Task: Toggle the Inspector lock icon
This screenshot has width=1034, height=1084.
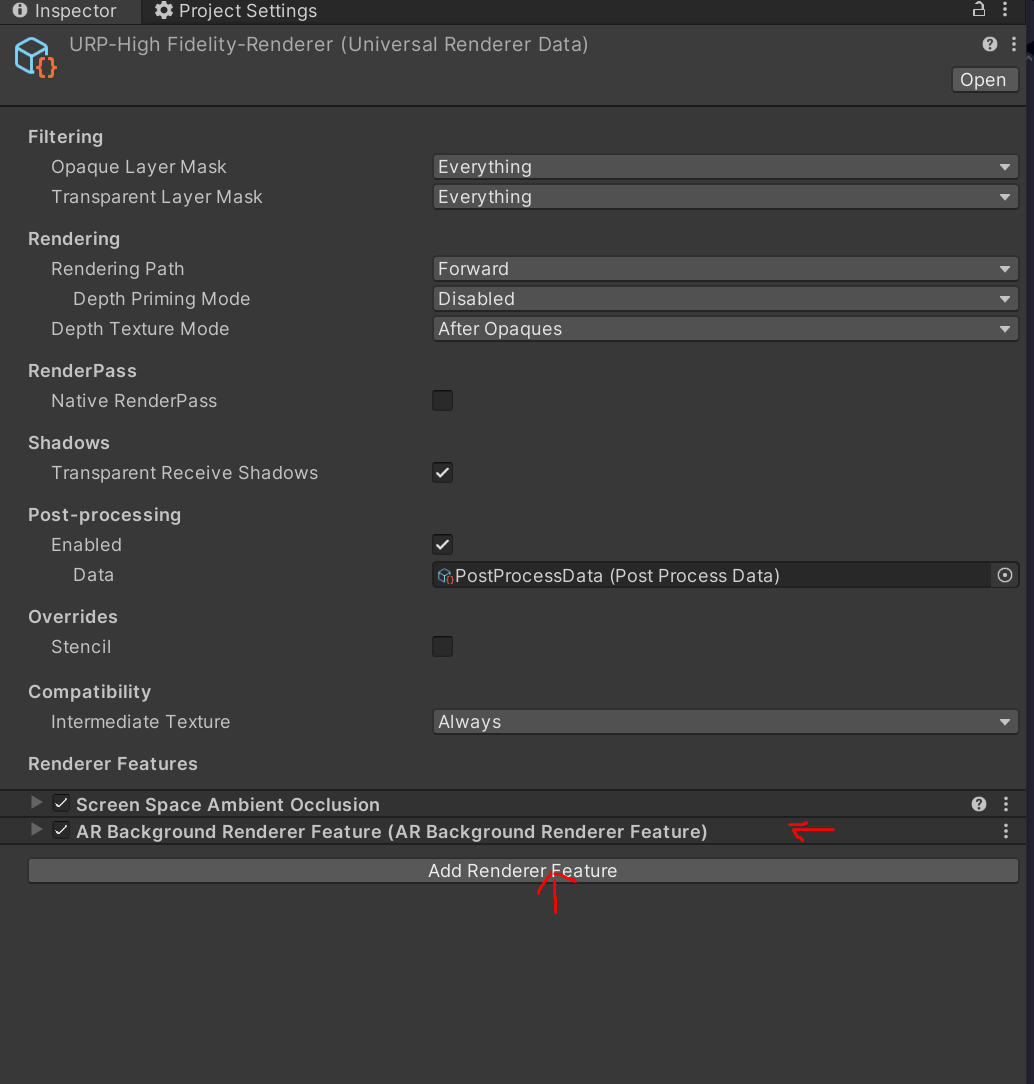Action: [x=979, y=10]
